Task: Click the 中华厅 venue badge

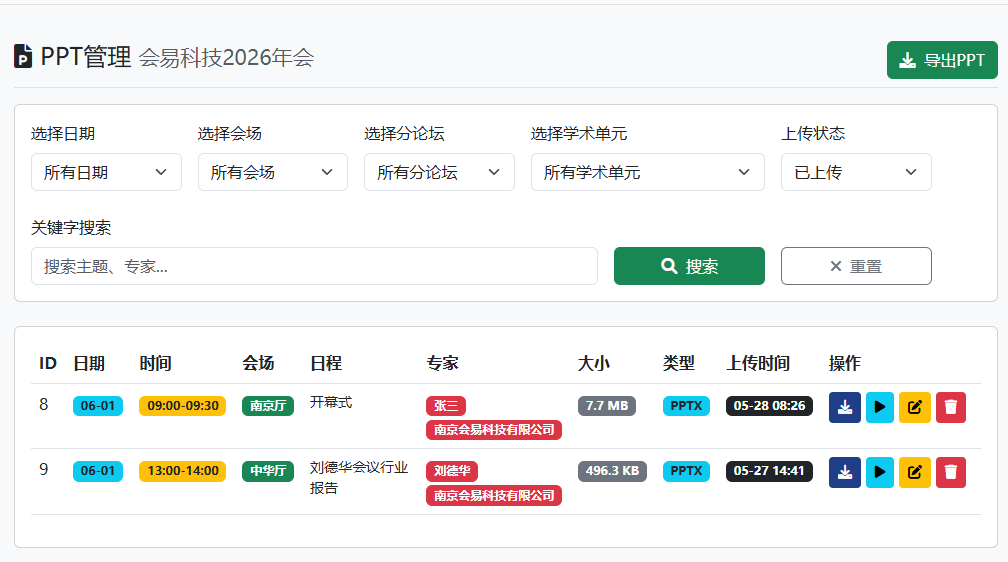Action: (268, 471)
